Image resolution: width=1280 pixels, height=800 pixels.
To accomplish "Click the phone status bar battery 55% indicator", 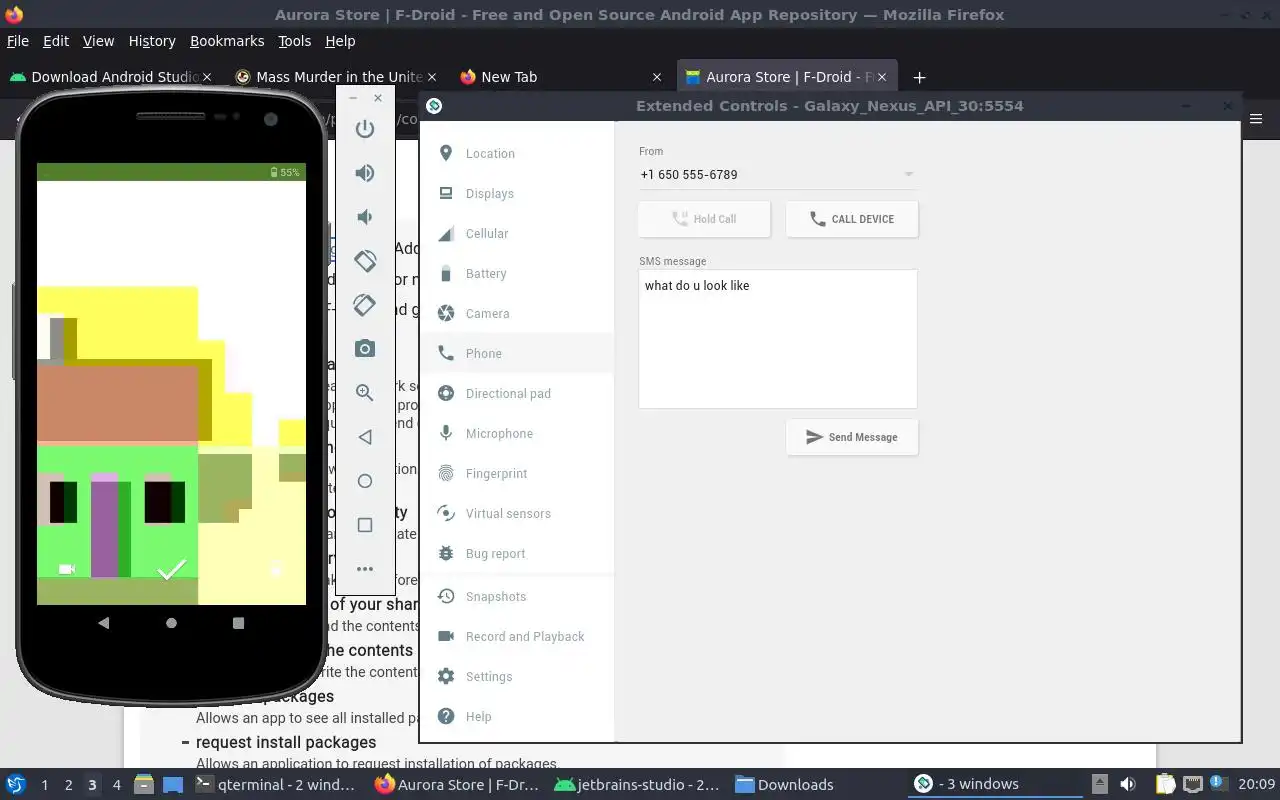I will point(285,172).
